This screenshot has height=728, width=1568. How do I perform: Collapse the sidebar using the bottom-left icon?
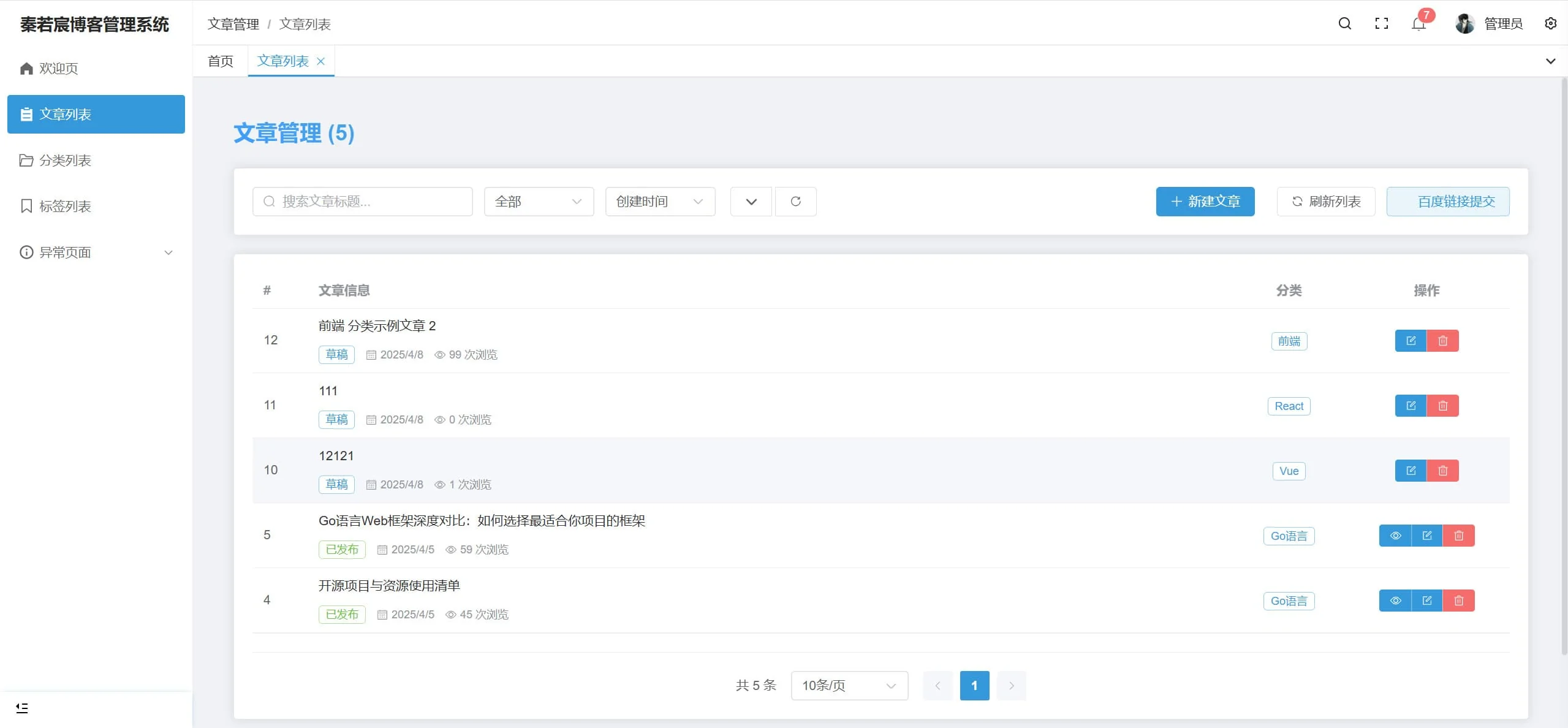pyautogui.click(x=22, y=708)
